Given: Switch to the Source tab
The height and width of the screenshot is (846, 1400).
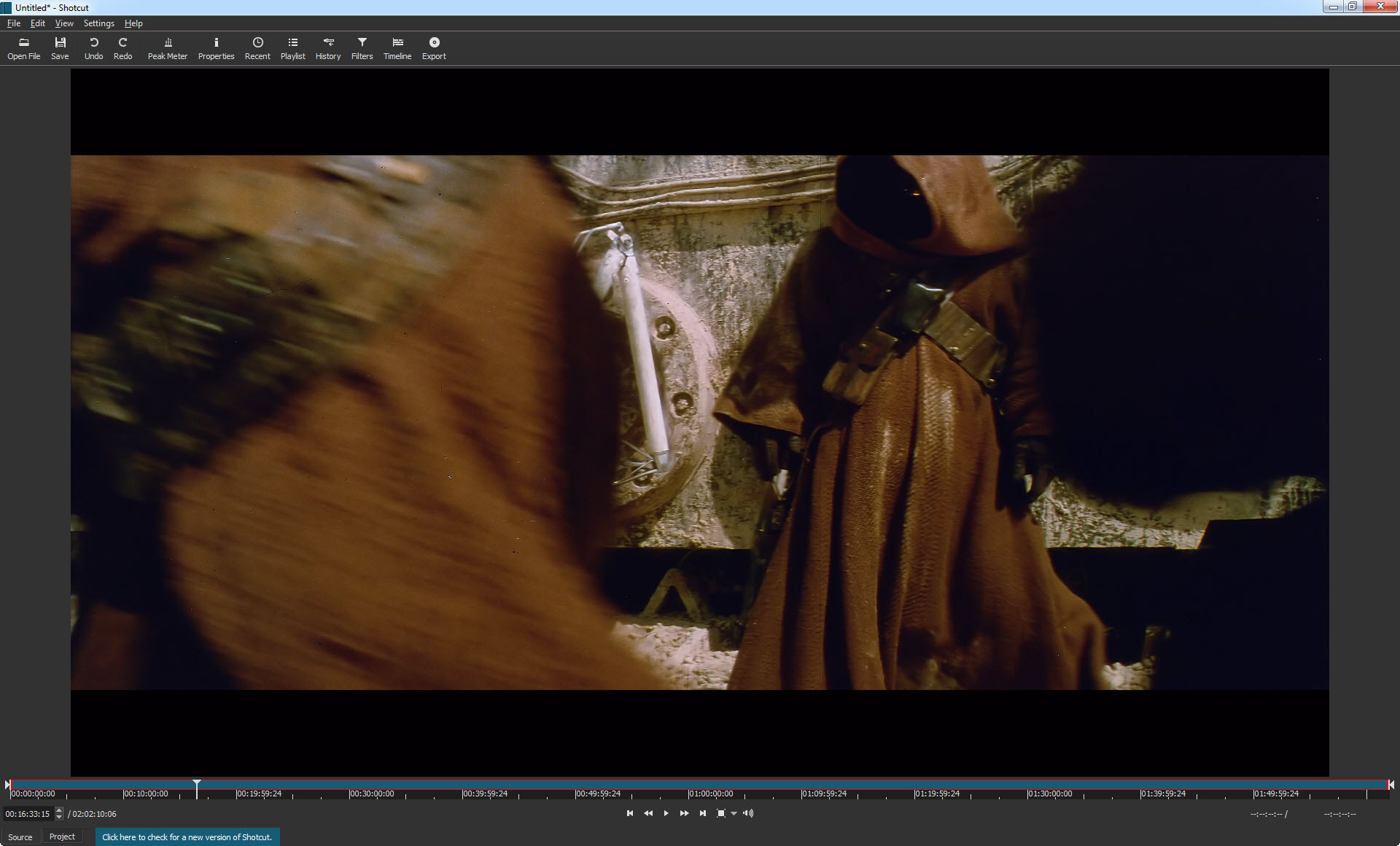Looking at the screenshot, I should pos(20,837).
